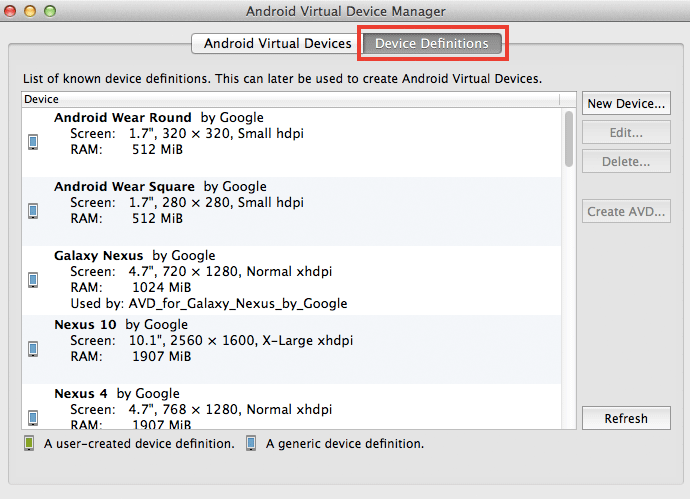
Task: Click the Galaxy Nexus device icon
Action: (33, 280)
